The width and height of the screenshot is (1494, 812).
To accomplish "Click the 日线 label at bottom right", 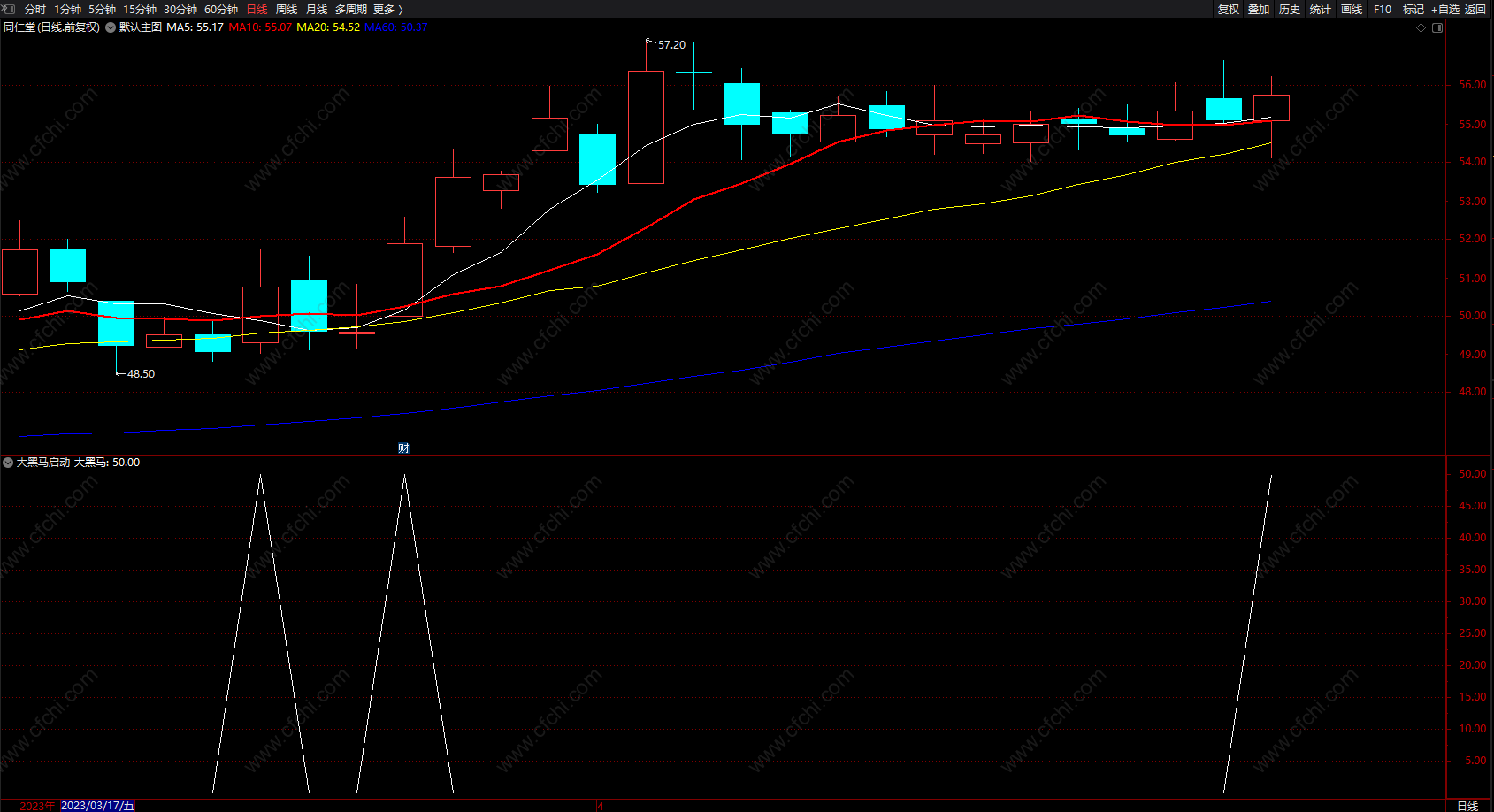I will [x=1467, y=806].
